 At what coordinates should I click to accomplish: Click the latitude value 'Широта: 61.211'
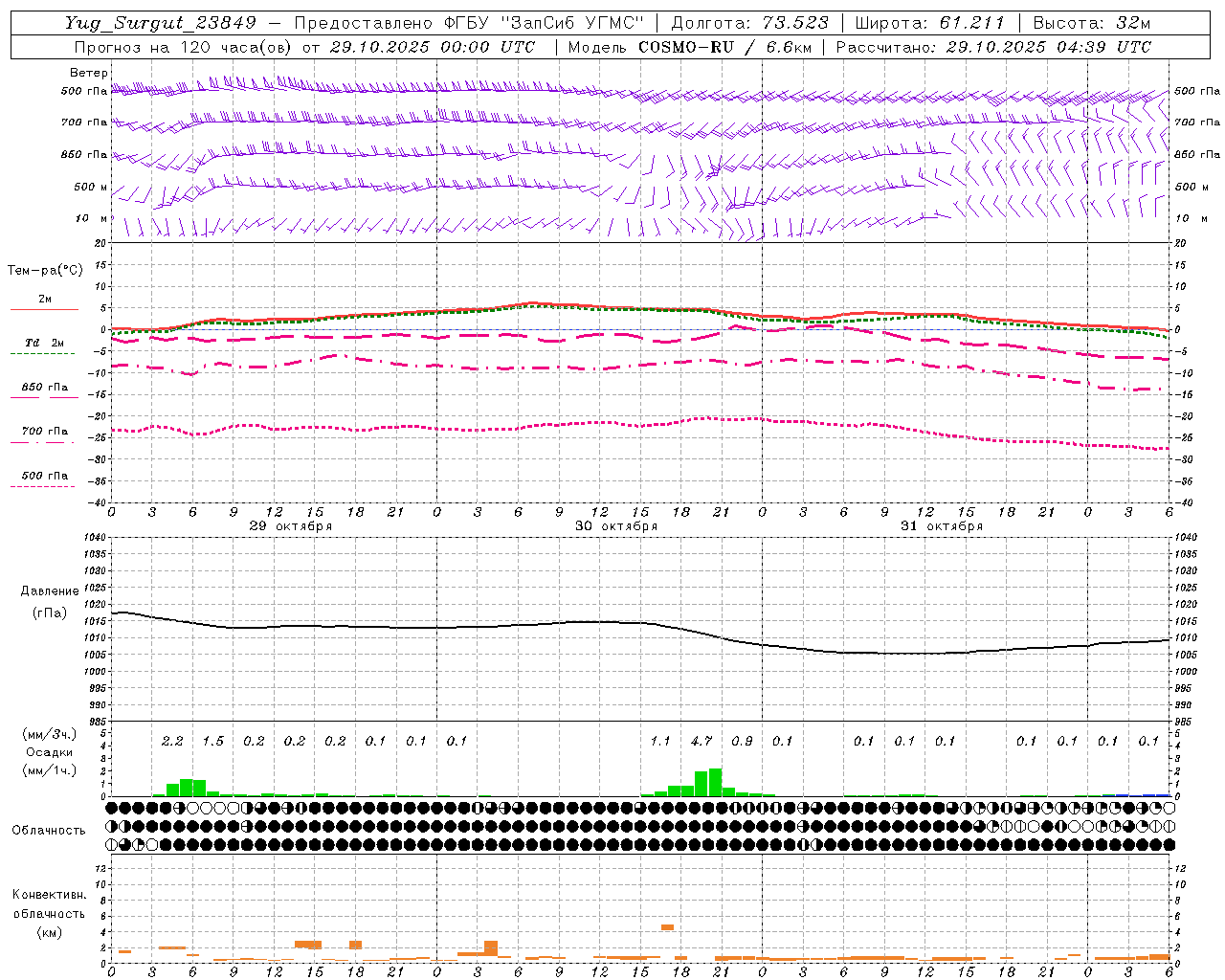coord(930,23)
